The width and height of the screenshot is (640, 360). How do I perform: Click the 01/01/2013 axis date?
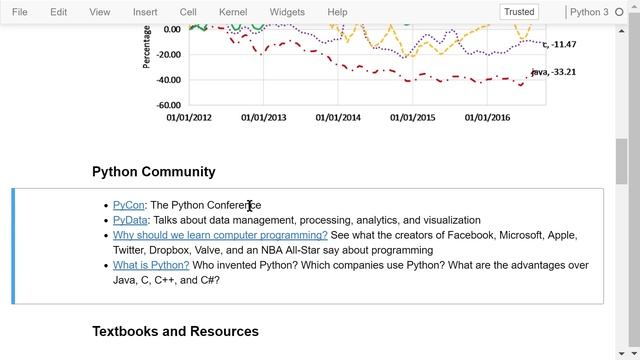264,118
